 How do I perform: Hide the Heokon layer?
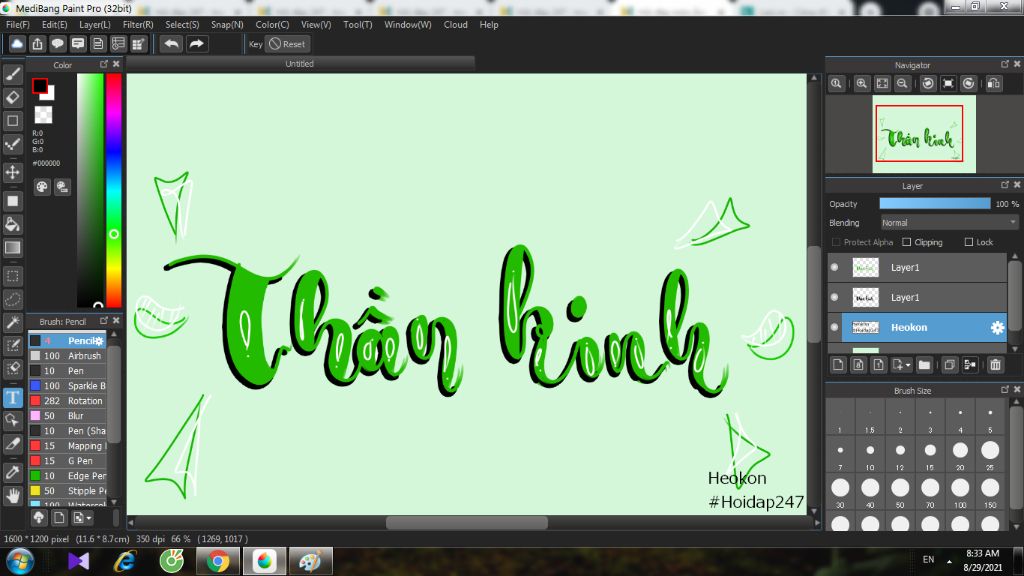point(835,327)
